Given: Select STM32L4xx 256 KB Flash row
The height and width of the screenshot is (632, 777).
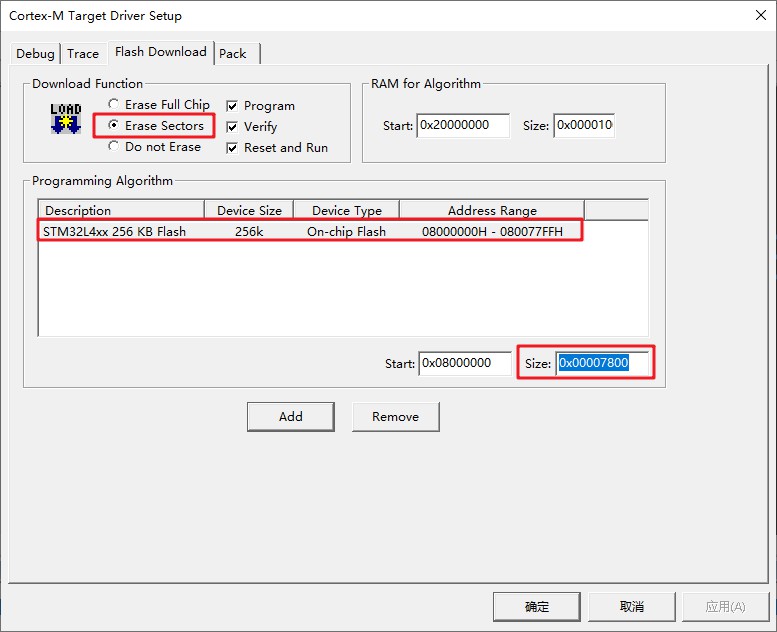Looking at the screenshot, I should (x=310, y=231).
